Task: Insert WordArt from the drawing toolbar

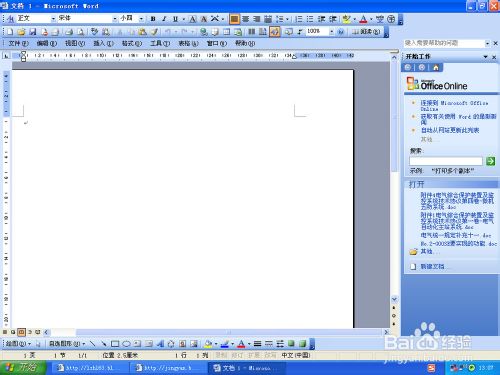Action: (160, 343)
